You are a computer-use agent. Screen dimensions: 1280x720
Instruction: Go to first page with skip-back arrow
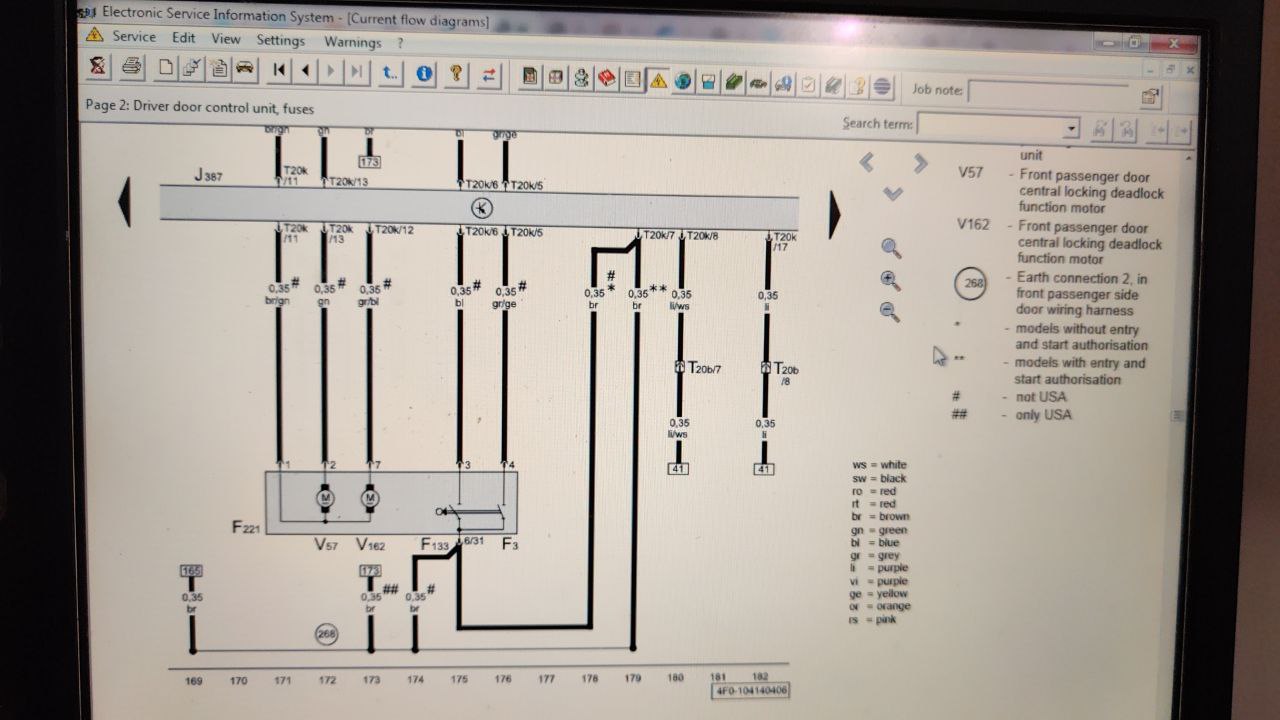[279, 70]
